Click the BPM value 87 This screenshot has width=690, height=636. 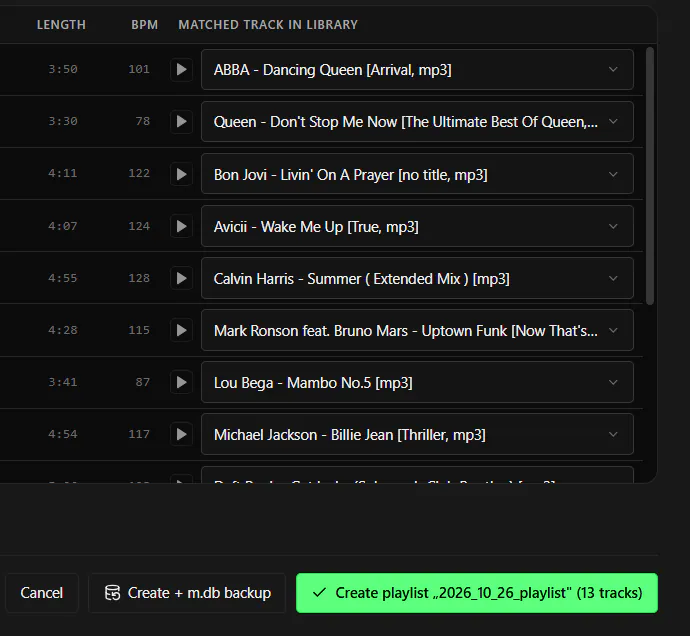(143, 382)
